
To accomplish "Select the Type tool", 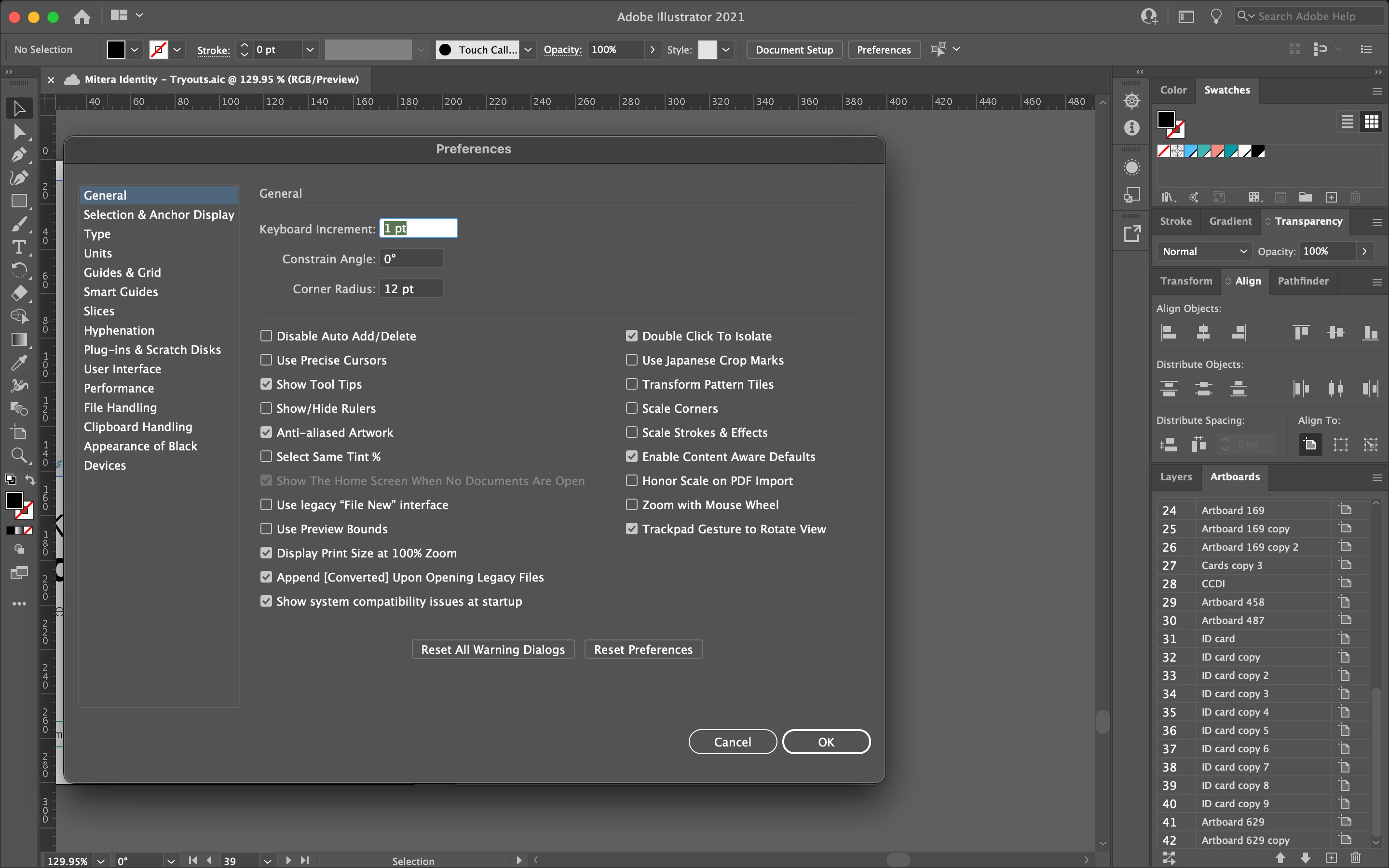I will [x=18, y=247].
